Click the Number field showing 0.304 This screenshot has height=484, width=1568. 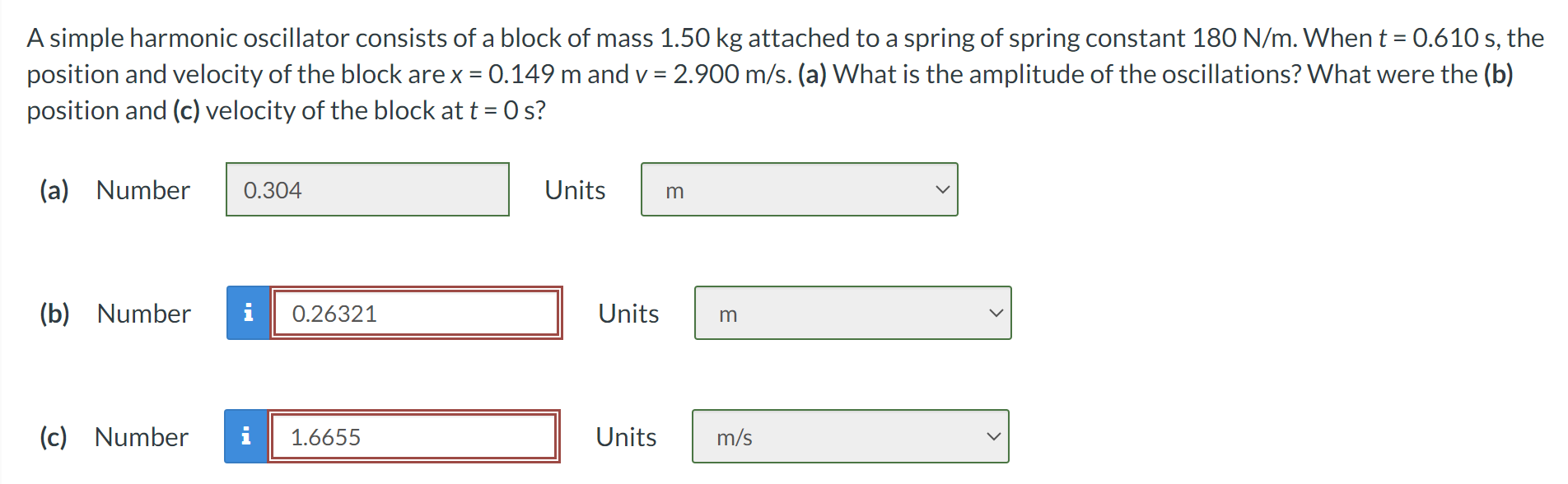(x=367, y=189)
